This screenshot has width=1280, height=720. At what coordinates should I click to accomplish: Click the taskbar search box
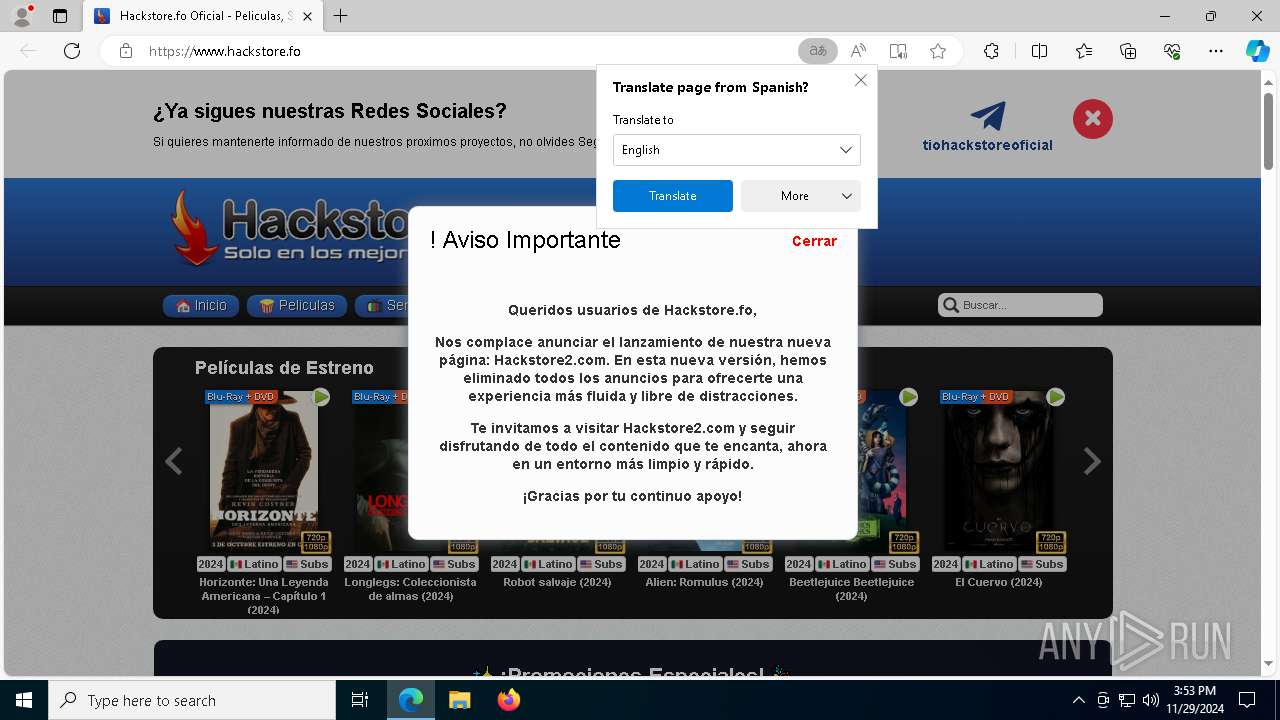click(x=192, y=700)
